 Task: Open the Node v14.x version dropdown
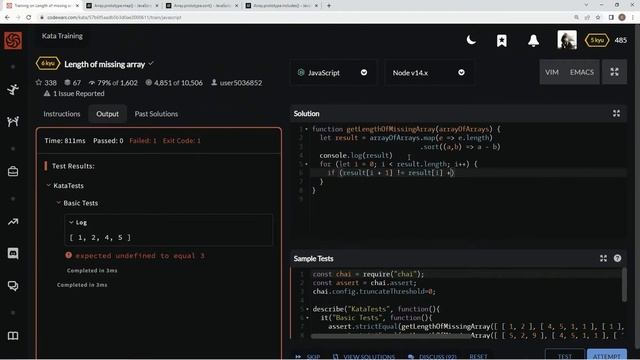click(429, 73)
